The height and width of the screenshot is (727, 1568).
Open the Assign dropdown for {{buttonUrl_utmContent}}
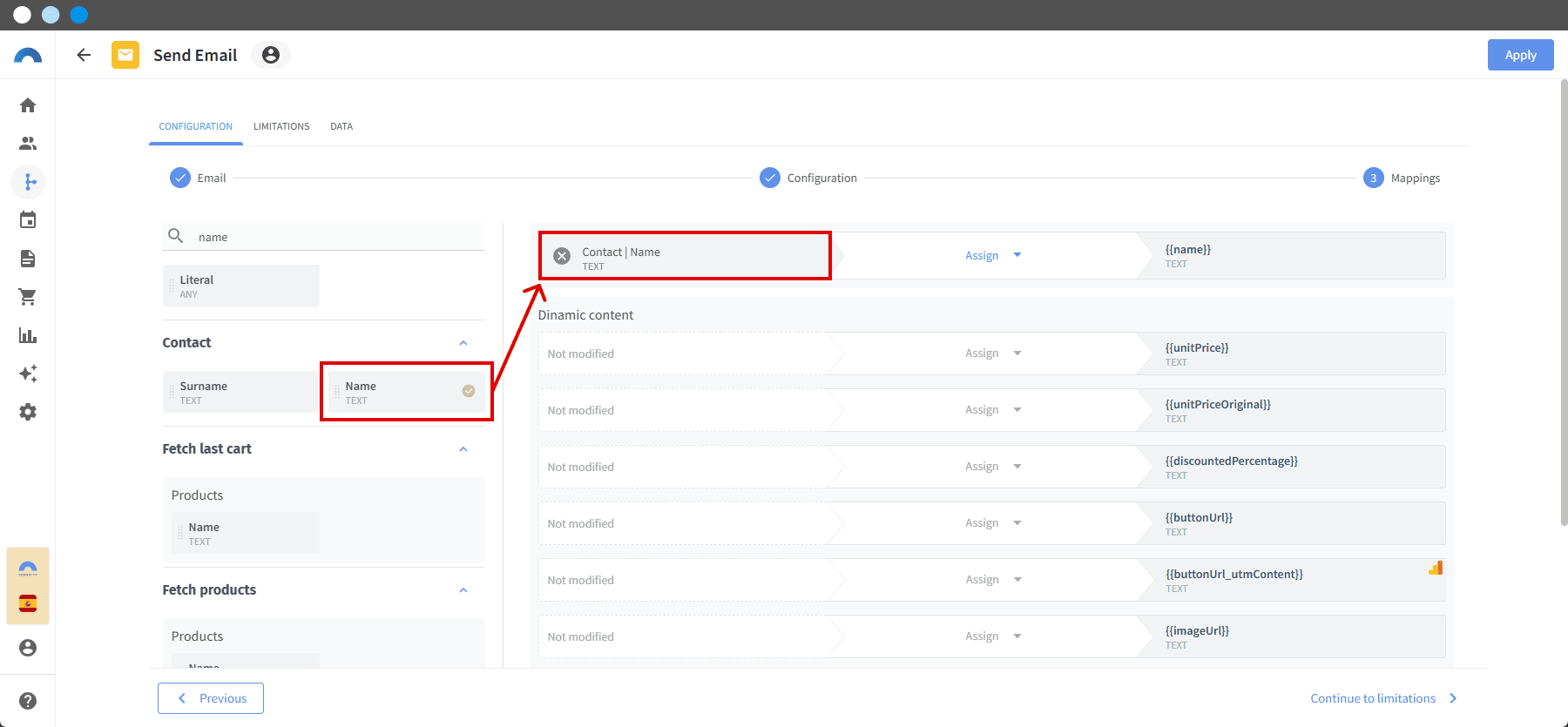[x=993, y=580]
